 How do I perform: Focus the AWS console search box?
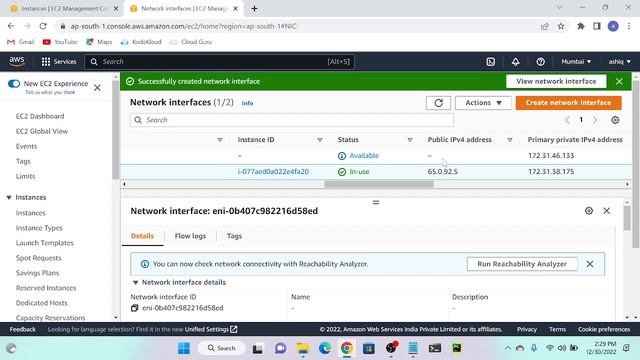coord(220,62)
